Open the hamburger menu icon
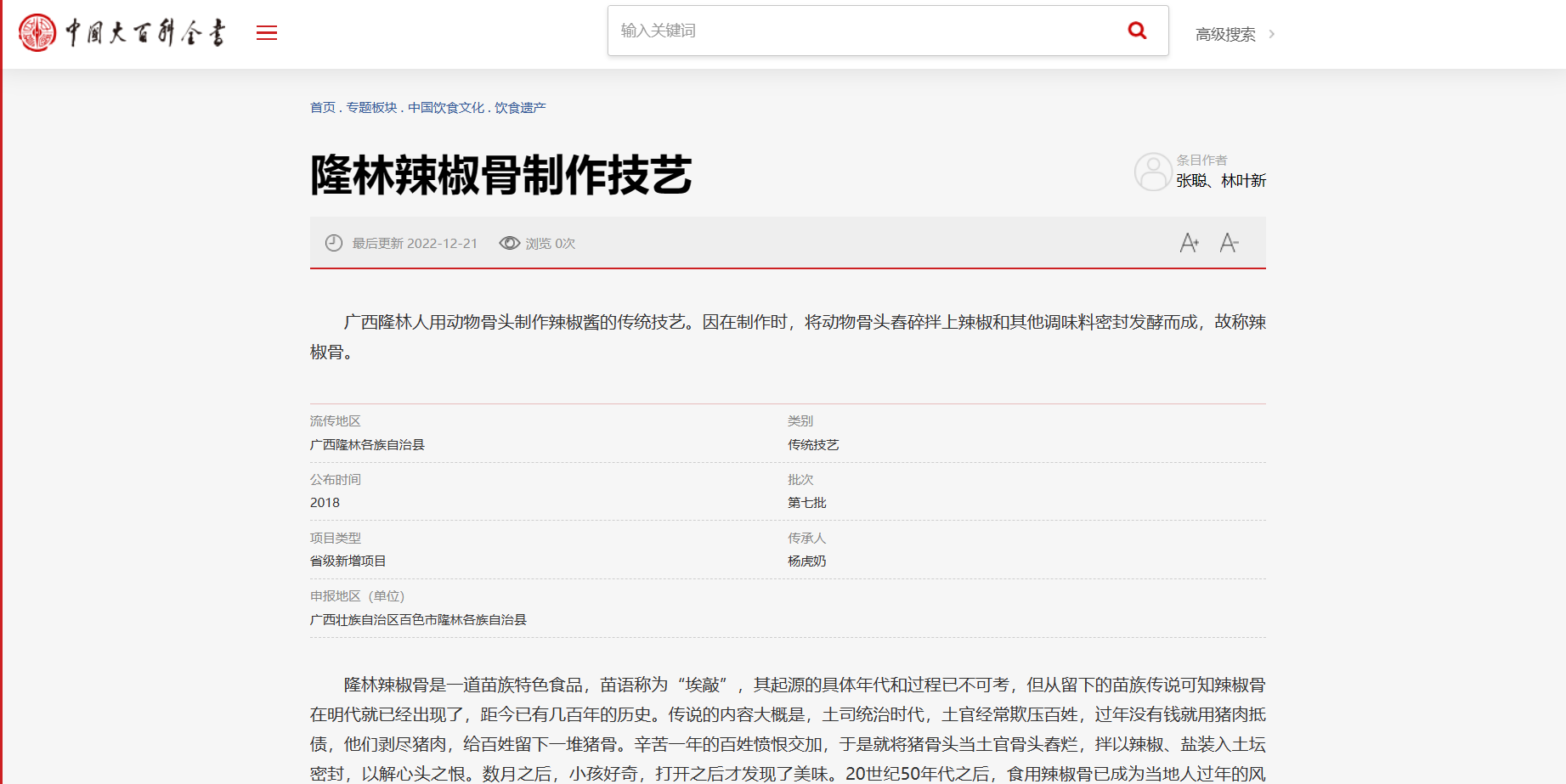 pos(267,33)
